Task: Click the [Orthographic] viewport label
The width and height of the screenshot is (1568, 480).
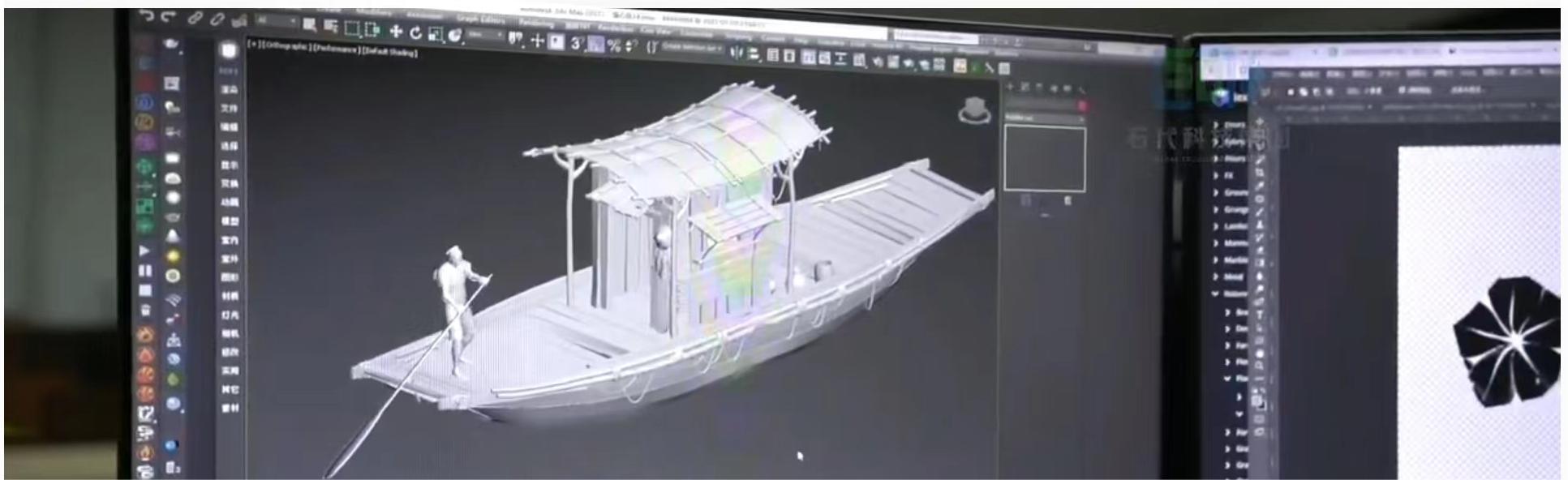Action: pyautogui.click(x=287, y=46)
